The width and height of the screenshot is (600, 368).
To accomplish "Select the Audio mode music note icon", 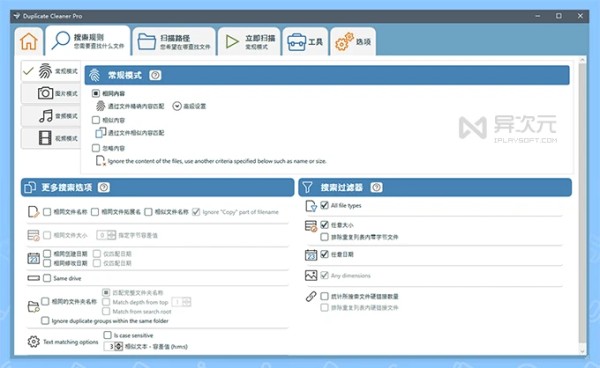I will (46, 116).
